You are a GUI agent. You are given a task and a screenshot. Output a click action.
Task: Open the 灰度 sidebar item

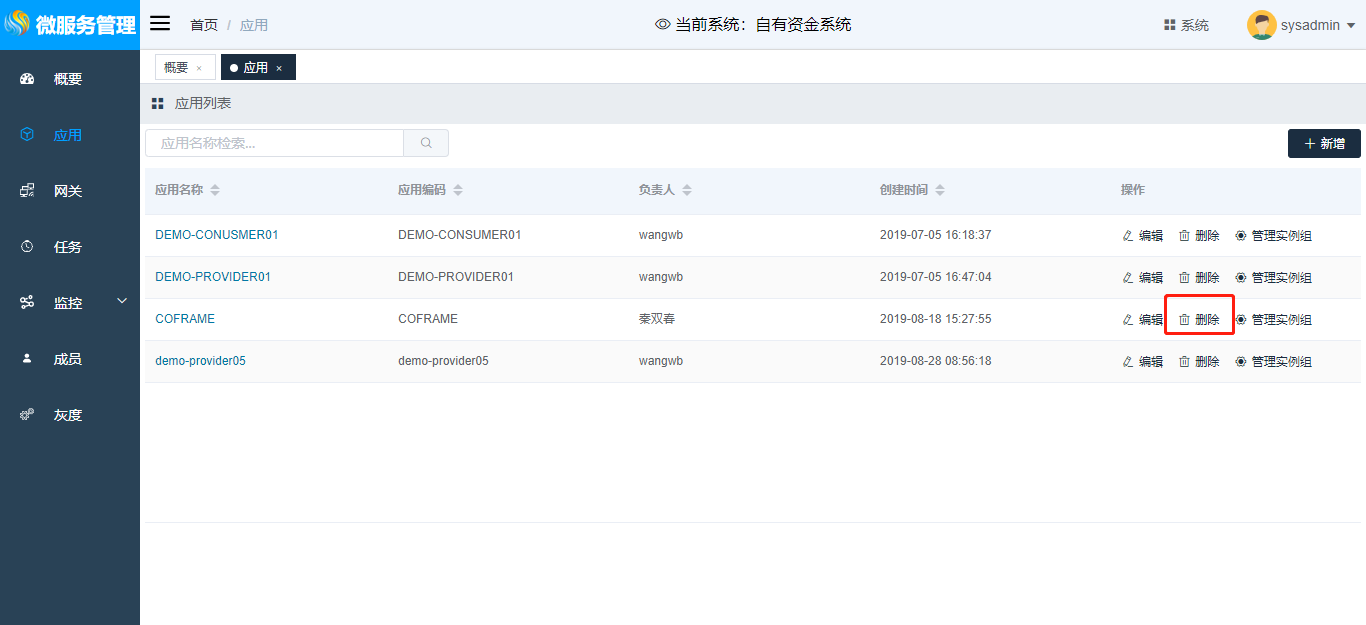[67, 415]
